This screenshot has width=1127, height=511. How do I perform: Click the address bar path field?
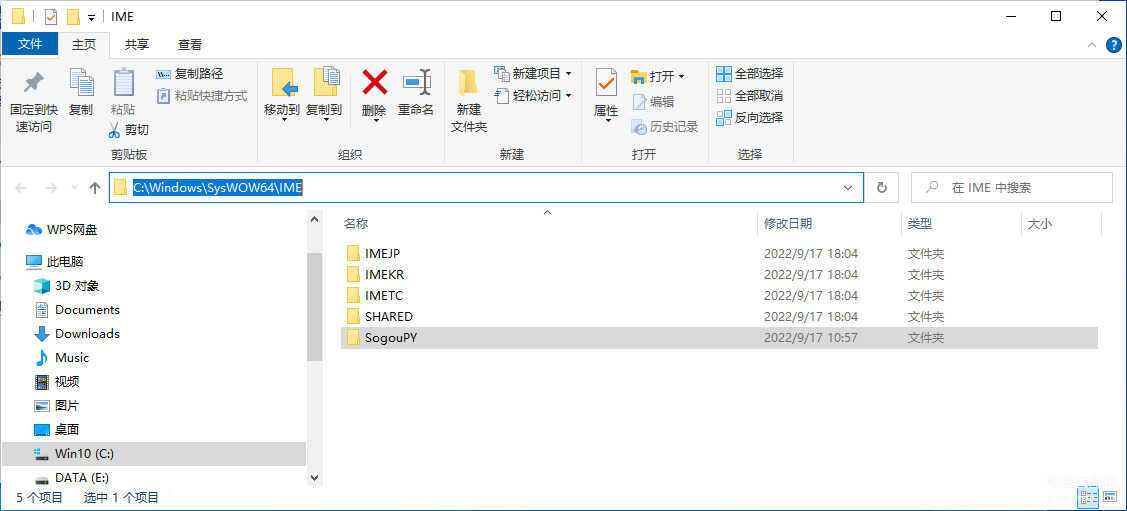tap(486, 188)
